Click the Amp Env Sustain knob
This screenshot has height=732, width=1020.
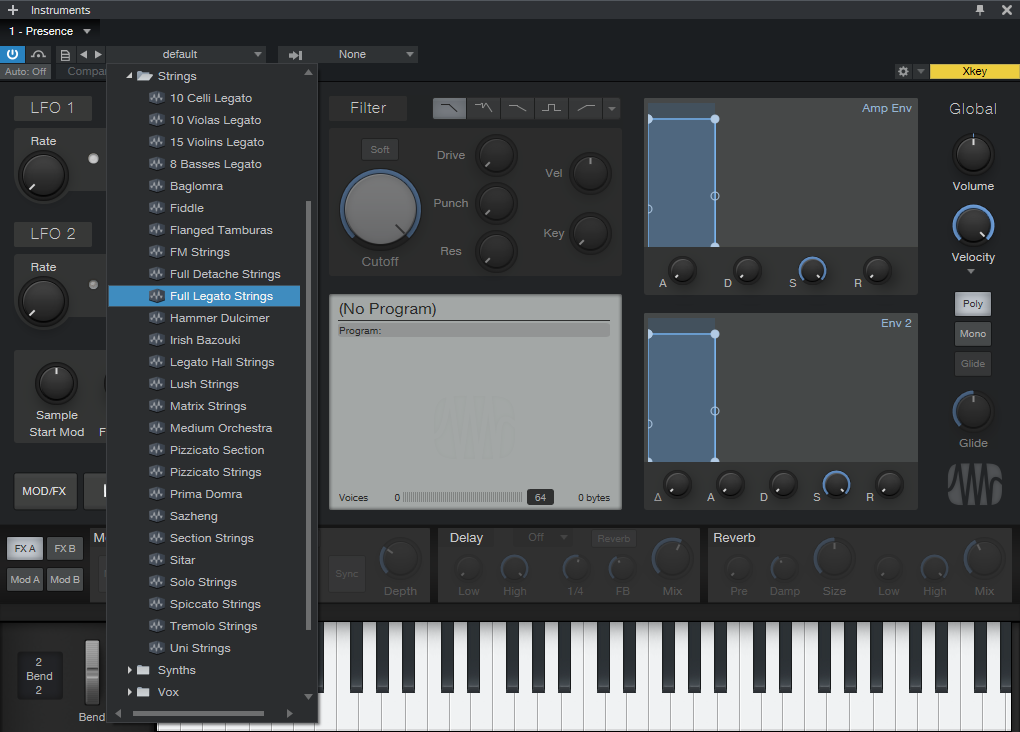pos(812,270)
